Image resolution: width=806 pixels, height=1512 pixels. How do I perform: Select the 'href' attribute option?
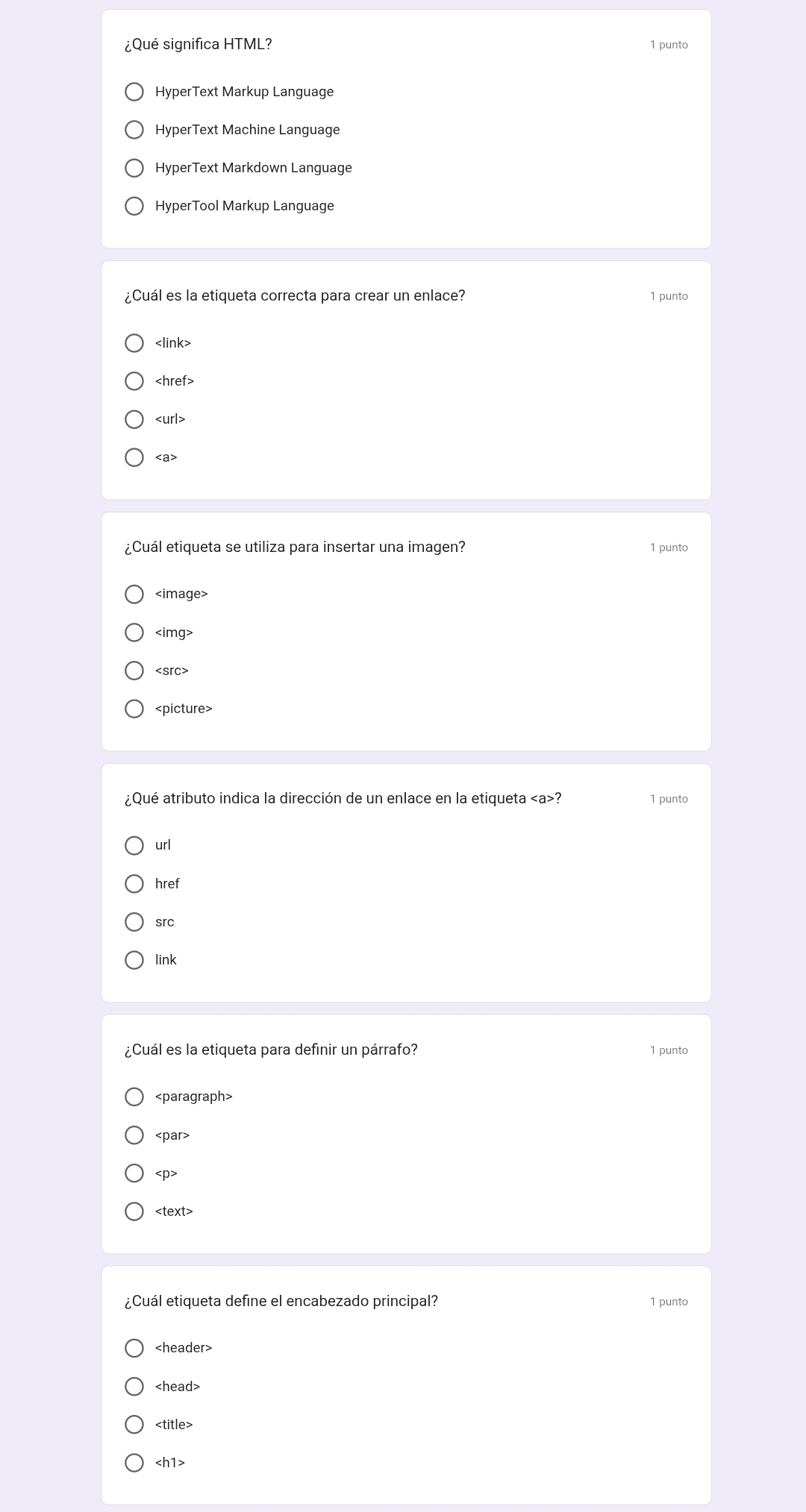click(134, 884)
